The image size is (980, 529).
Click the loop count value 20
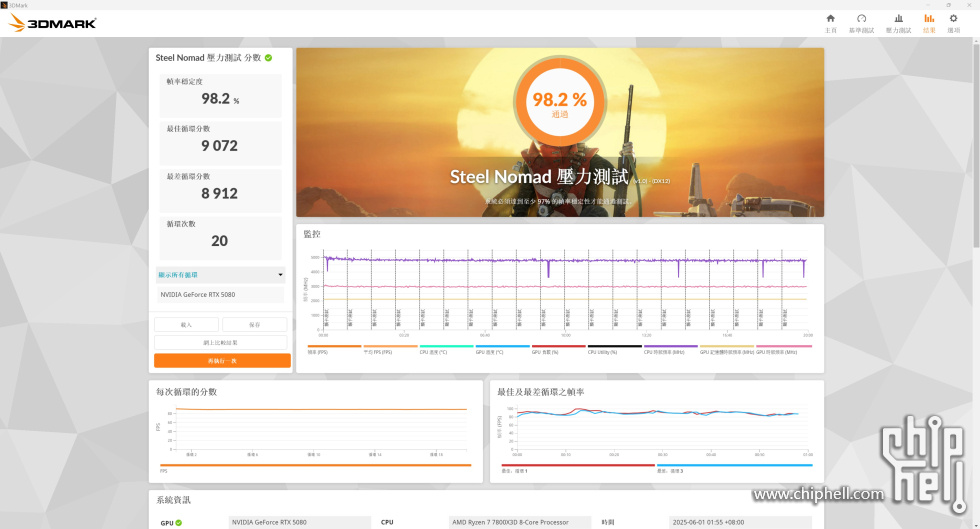pyautogui.click(x=219, y=241)
